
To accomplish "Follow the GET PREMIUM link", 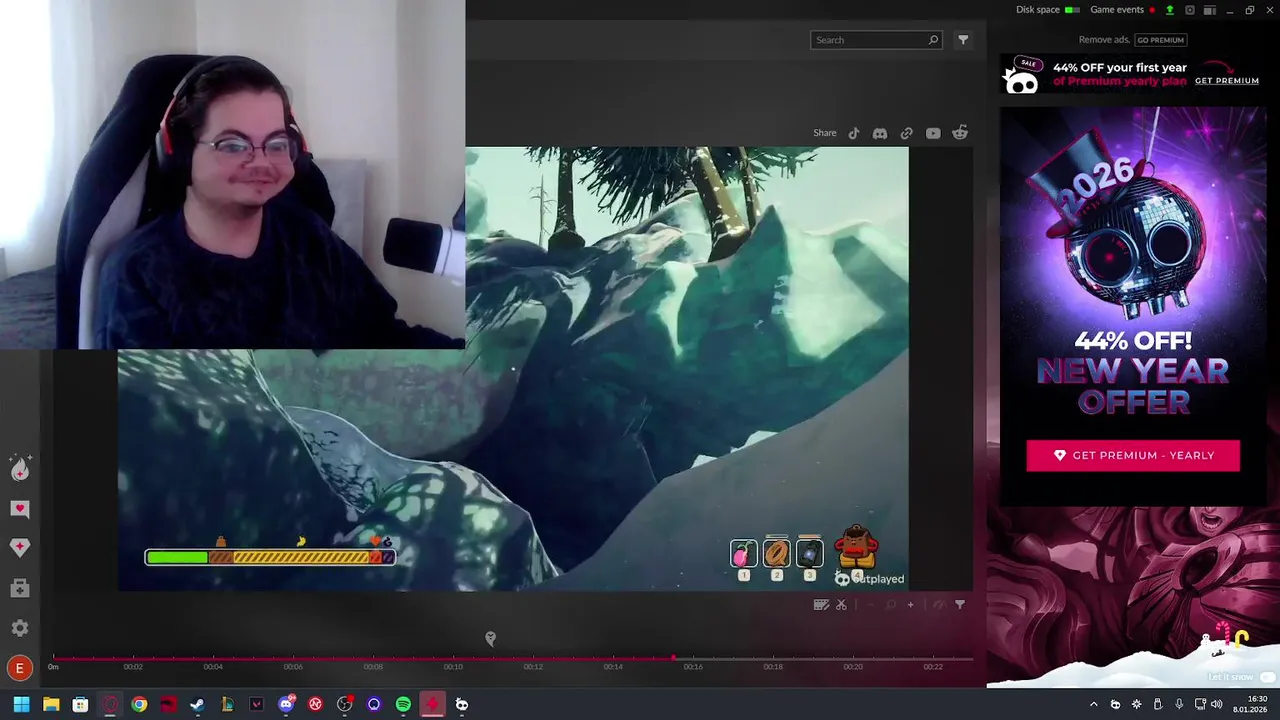I will (x=1227, y=81).
